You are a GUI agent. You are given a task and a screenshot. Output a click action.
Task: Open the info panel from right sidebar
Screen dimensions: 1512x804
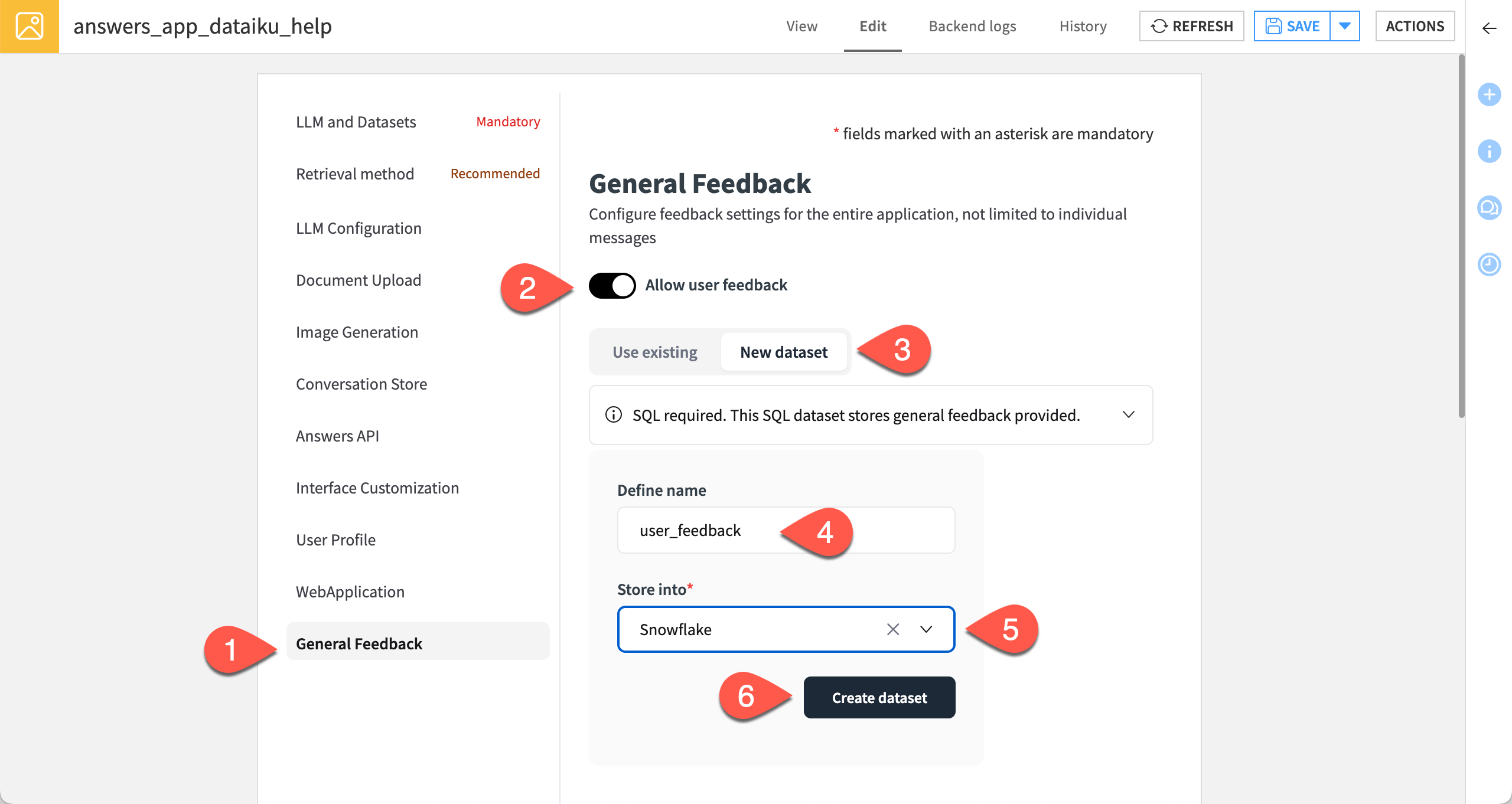point(1490,151)
